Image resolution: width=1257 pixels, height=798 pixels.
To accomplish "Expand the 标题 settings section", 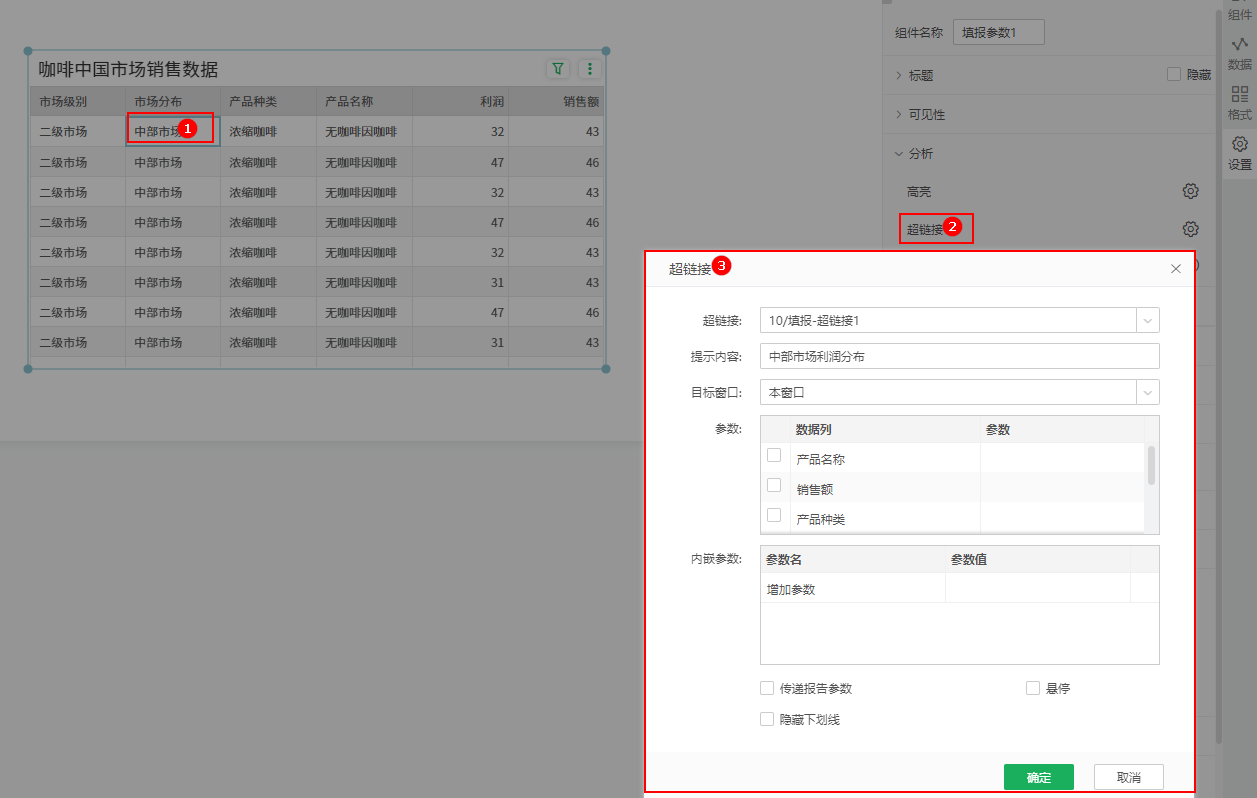I will click(921, 74).
